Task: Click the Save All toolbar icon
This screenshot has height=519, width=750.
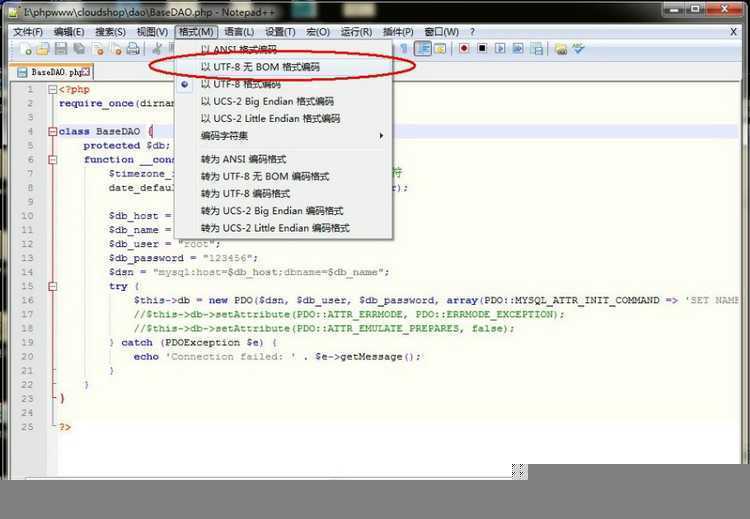Action: coord(79,49)
